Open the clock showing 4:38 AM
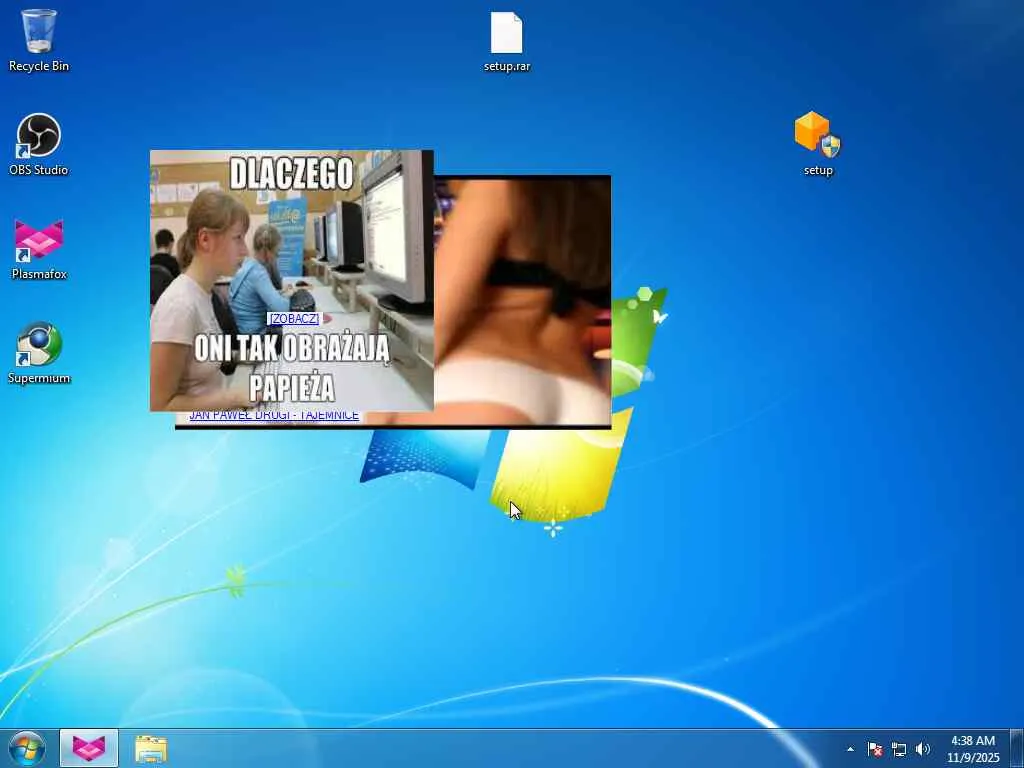This screenshot has width=1024, height=768. click(x=973, y=749)
